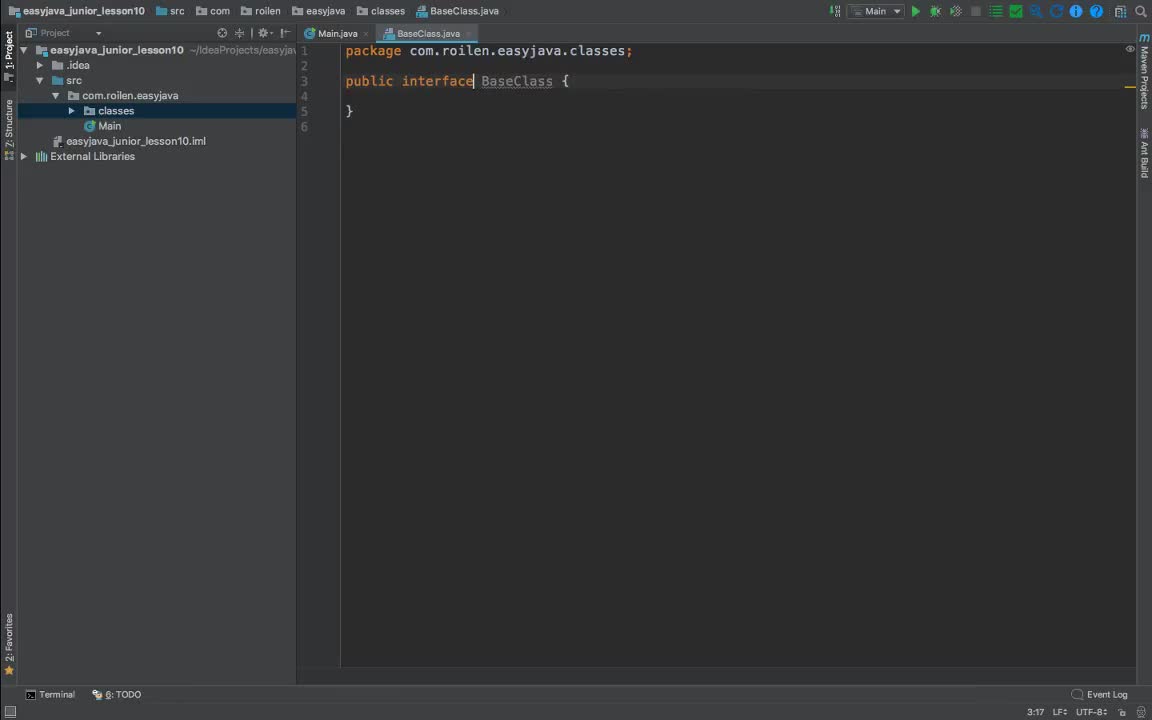Collapse the com.roilen.easyjava package

coord(55,96)
